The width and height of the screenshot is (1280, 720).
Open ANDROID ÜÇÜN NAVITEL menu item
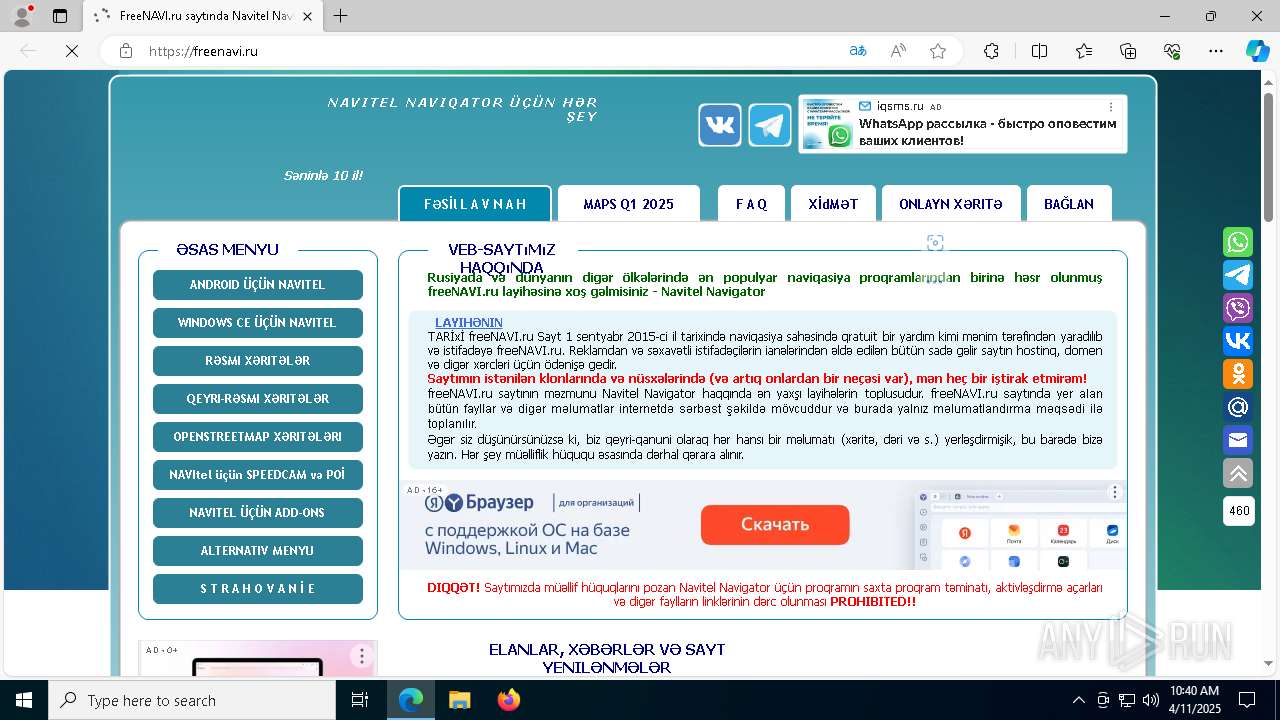click(x=258, y=285)
